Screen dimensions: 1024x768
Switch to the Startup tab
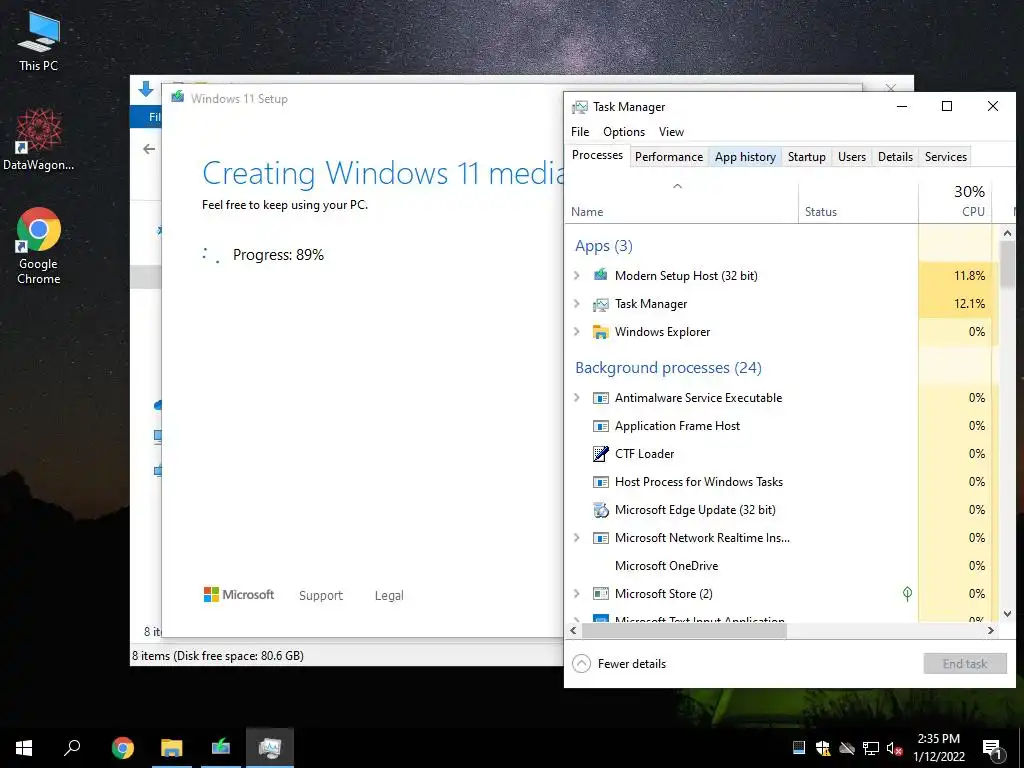(807, 157)
